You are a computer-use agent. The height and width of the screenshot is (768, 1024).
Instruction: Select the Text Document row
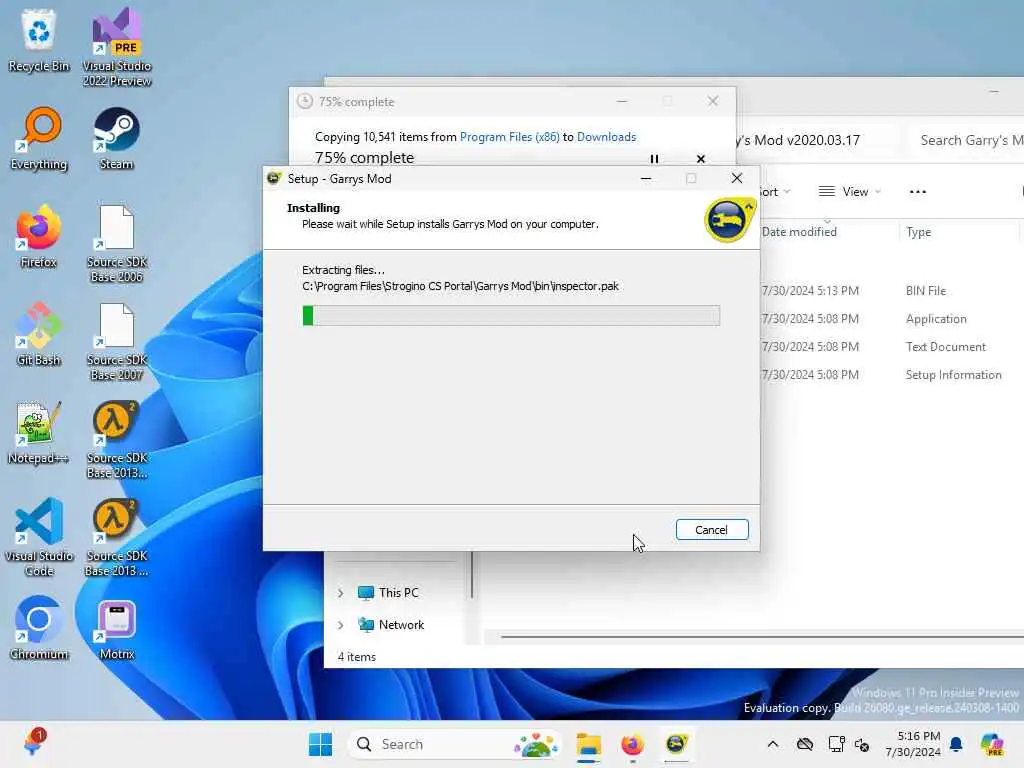(891, 347)
